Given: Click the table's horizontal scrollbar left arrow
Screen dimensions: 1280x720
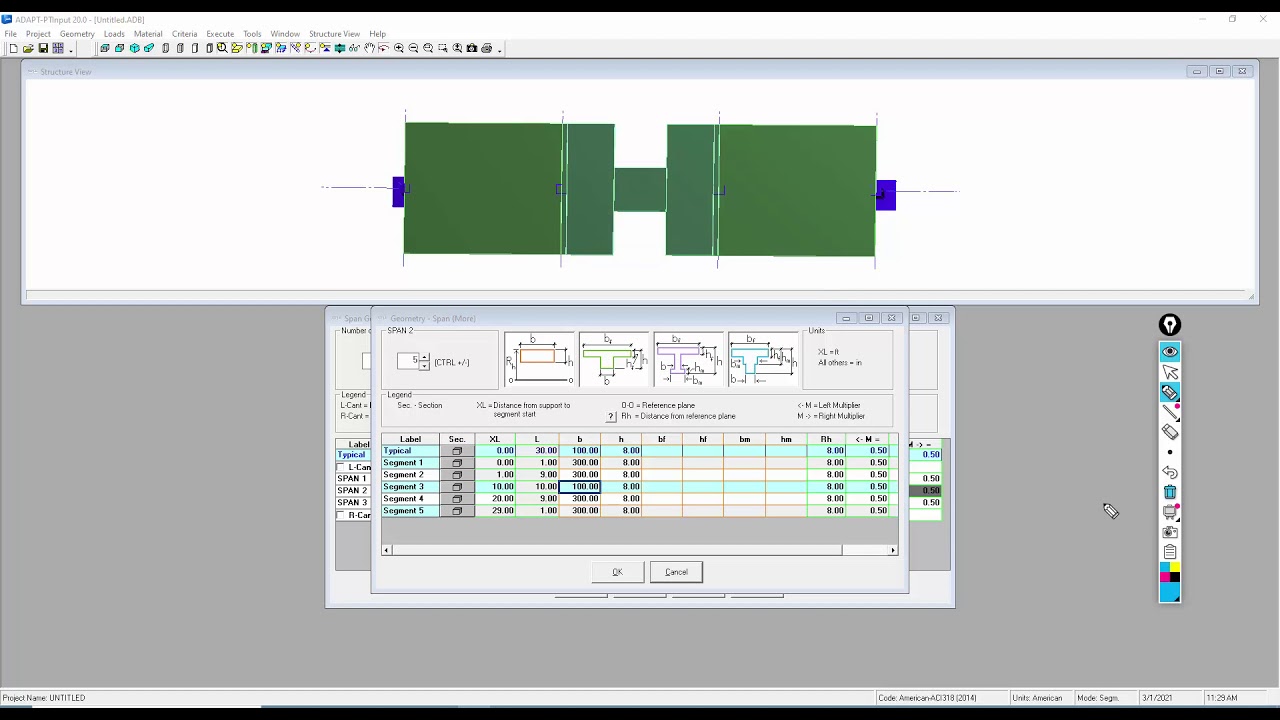Looking at the screenshot, I should pyautogui.click(x=386, y=550).
